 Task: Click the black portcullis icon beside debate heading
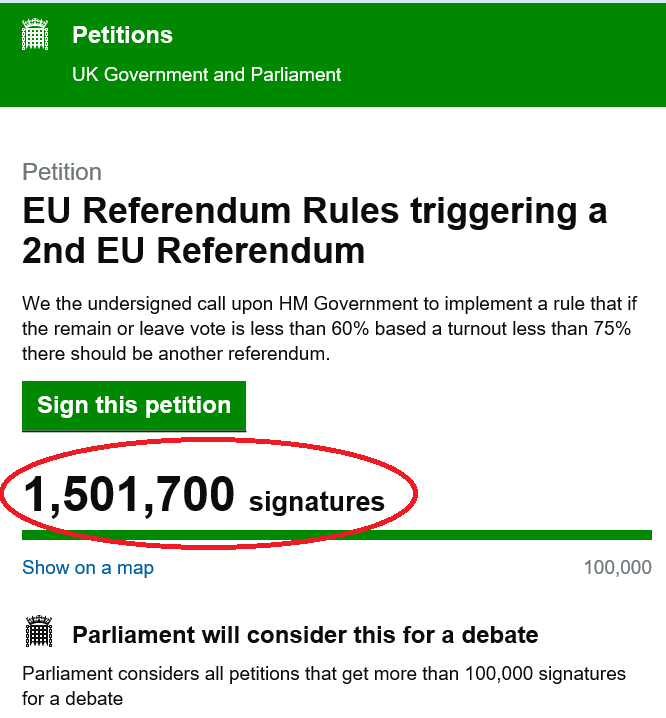coord(37,632)
